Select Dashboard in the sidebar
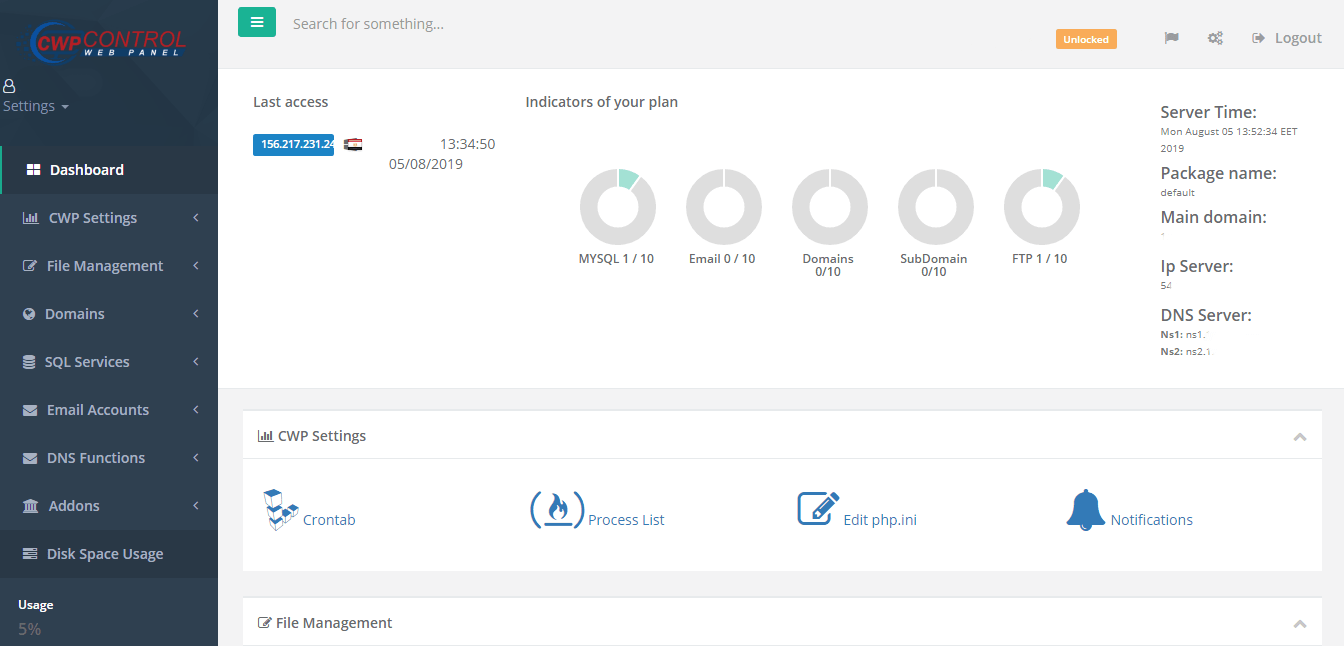Viewport: 1344px width, 646px height. pyautogui.click(x=109, y=170)
